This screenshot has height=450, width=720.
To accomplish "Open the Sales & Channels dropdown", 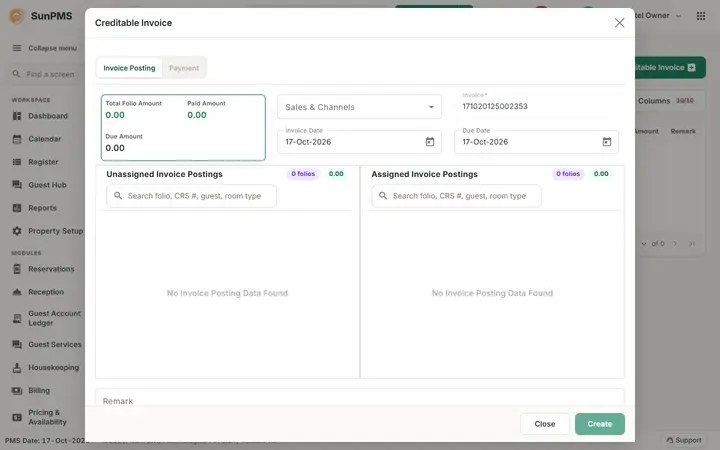I will 359,107.
